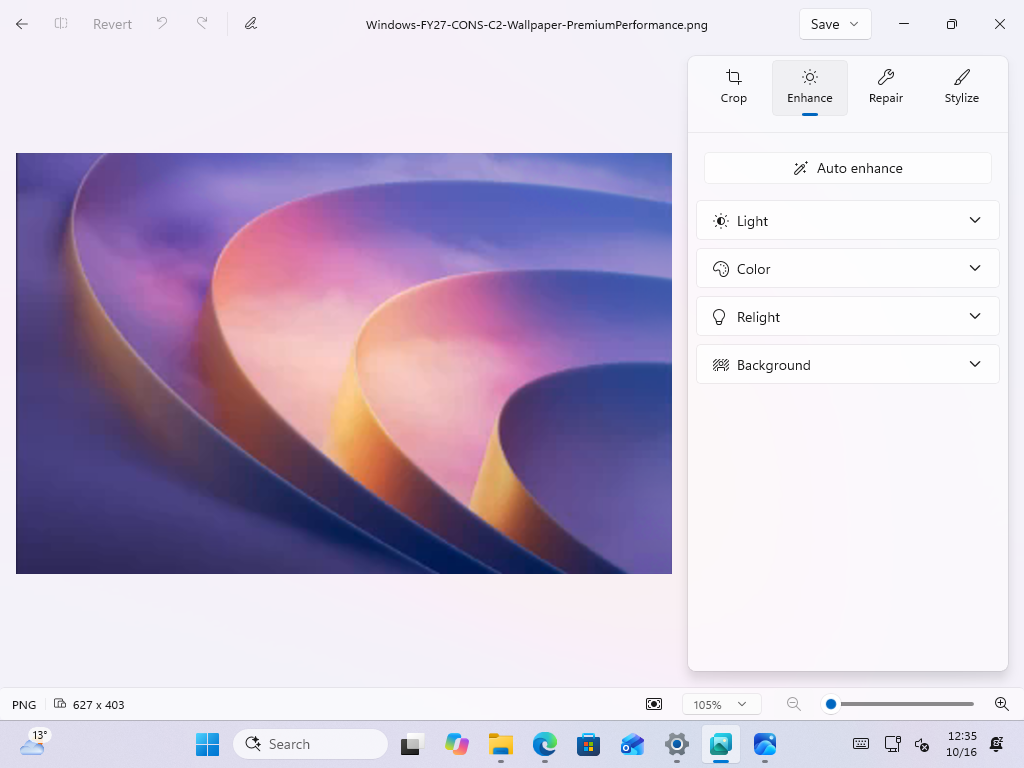Viewport: 1024px width, 768px height.
Task: Click the taskbar Search box
Action: tap(310, 744)
